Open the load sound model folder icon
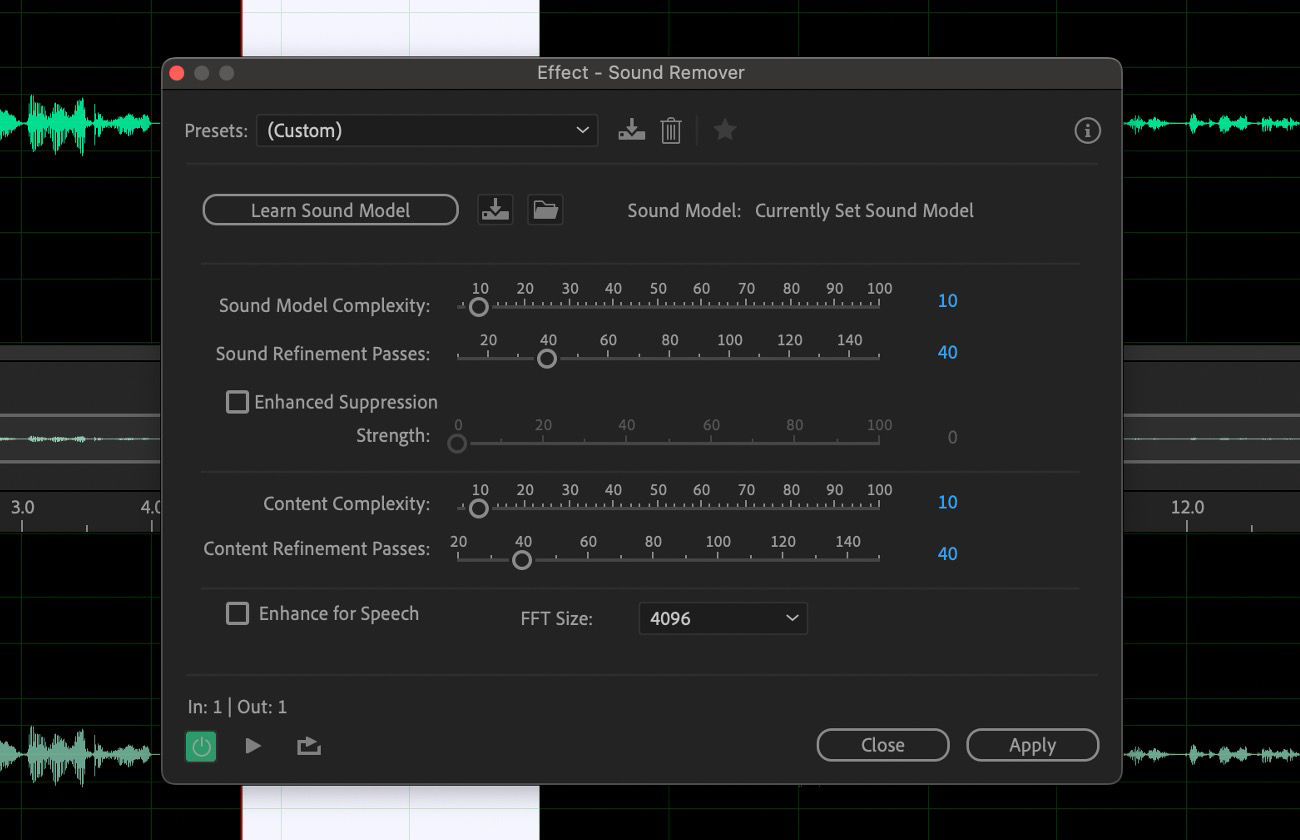This screenshot has width=1300, height=840. 545,209
